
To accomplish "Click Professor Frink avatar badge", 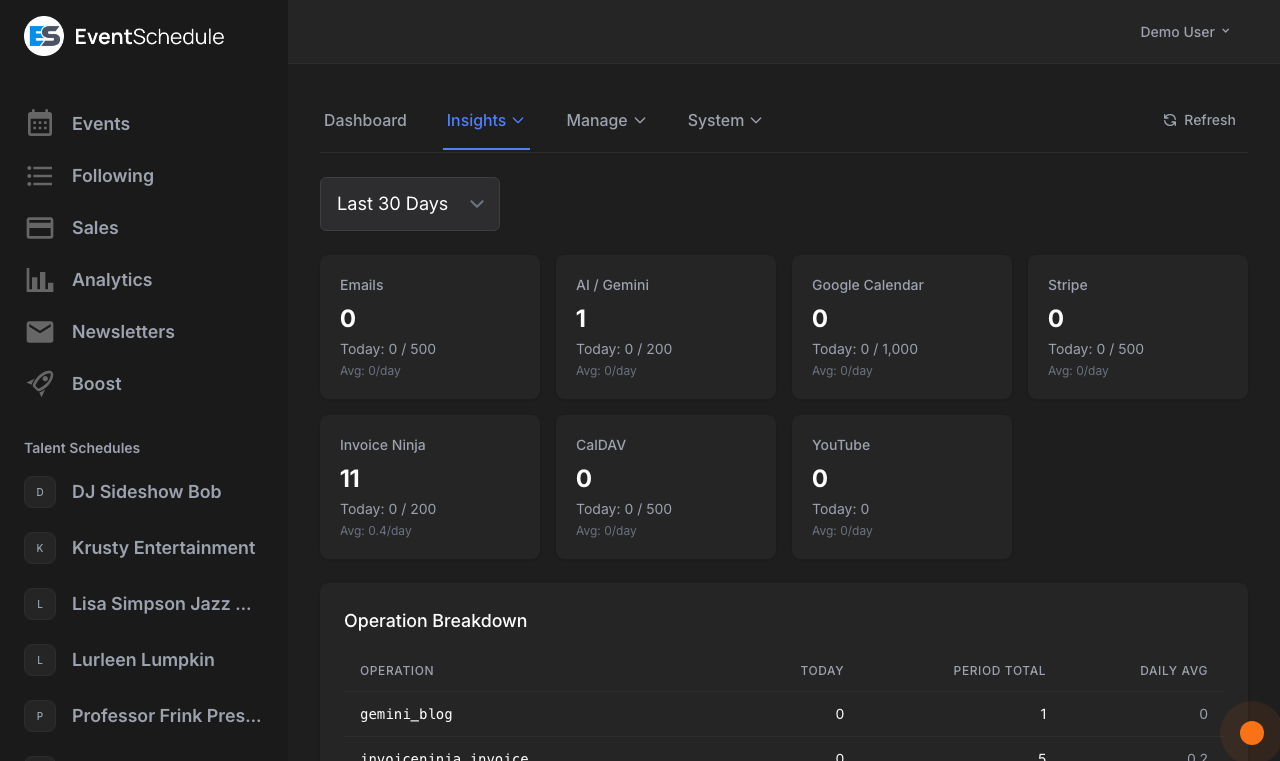I will pos(40,716).
